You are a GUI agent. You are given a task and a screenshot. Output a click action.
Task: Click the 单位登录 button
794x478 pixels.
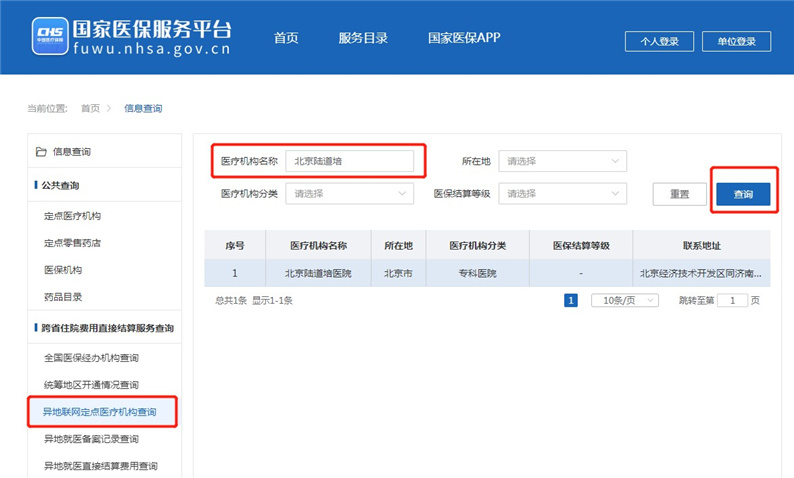(737, 41)
